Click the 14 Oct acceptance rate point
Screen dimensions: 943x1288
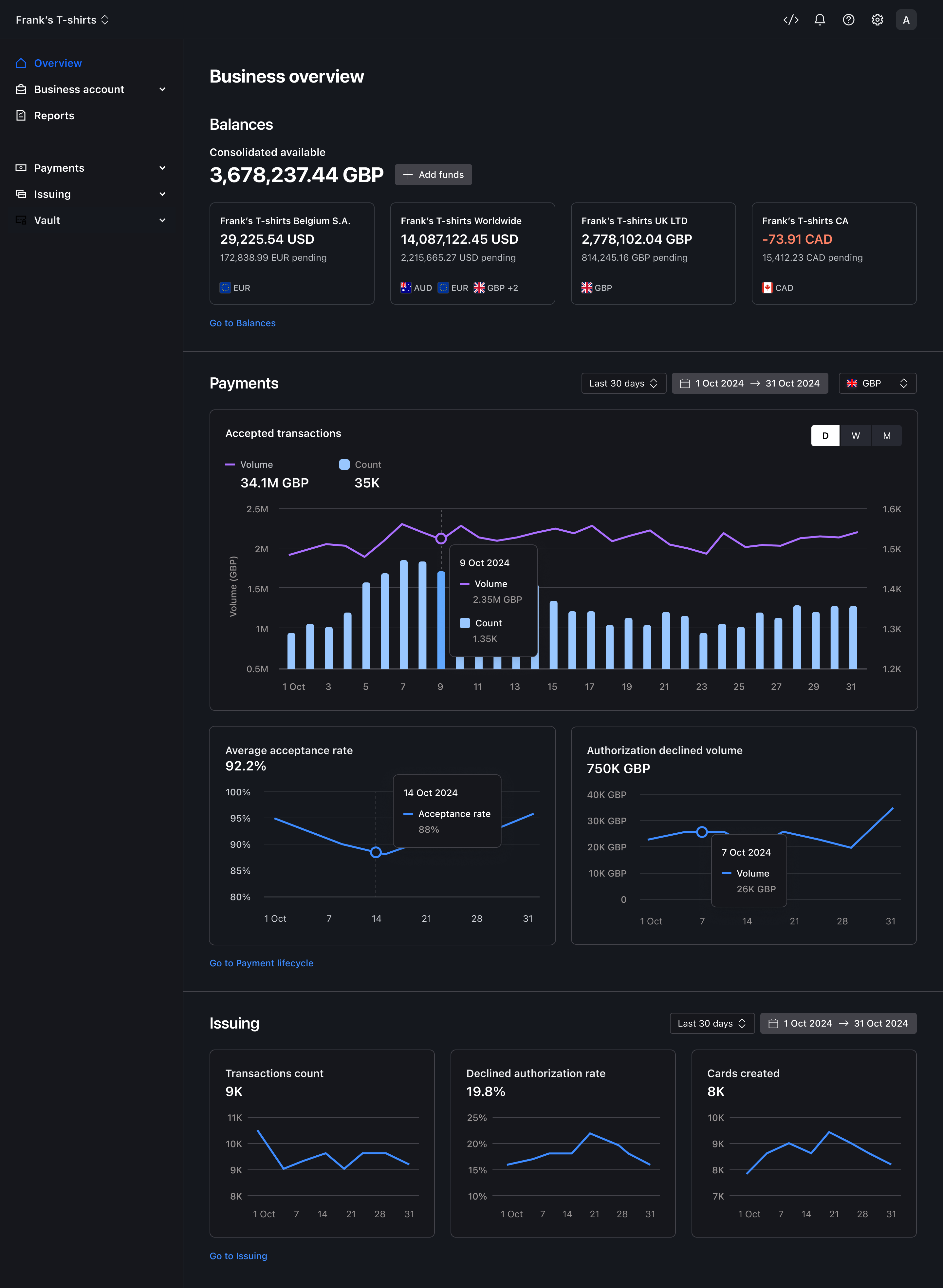(376, 852)
